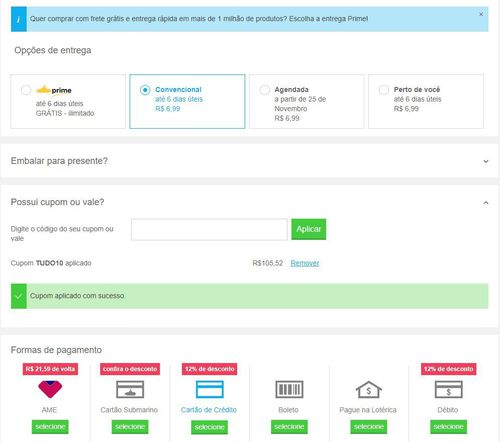Select the Convencional delivery radio button
Viewport: 500px width, 442px height.
point(145,90)
